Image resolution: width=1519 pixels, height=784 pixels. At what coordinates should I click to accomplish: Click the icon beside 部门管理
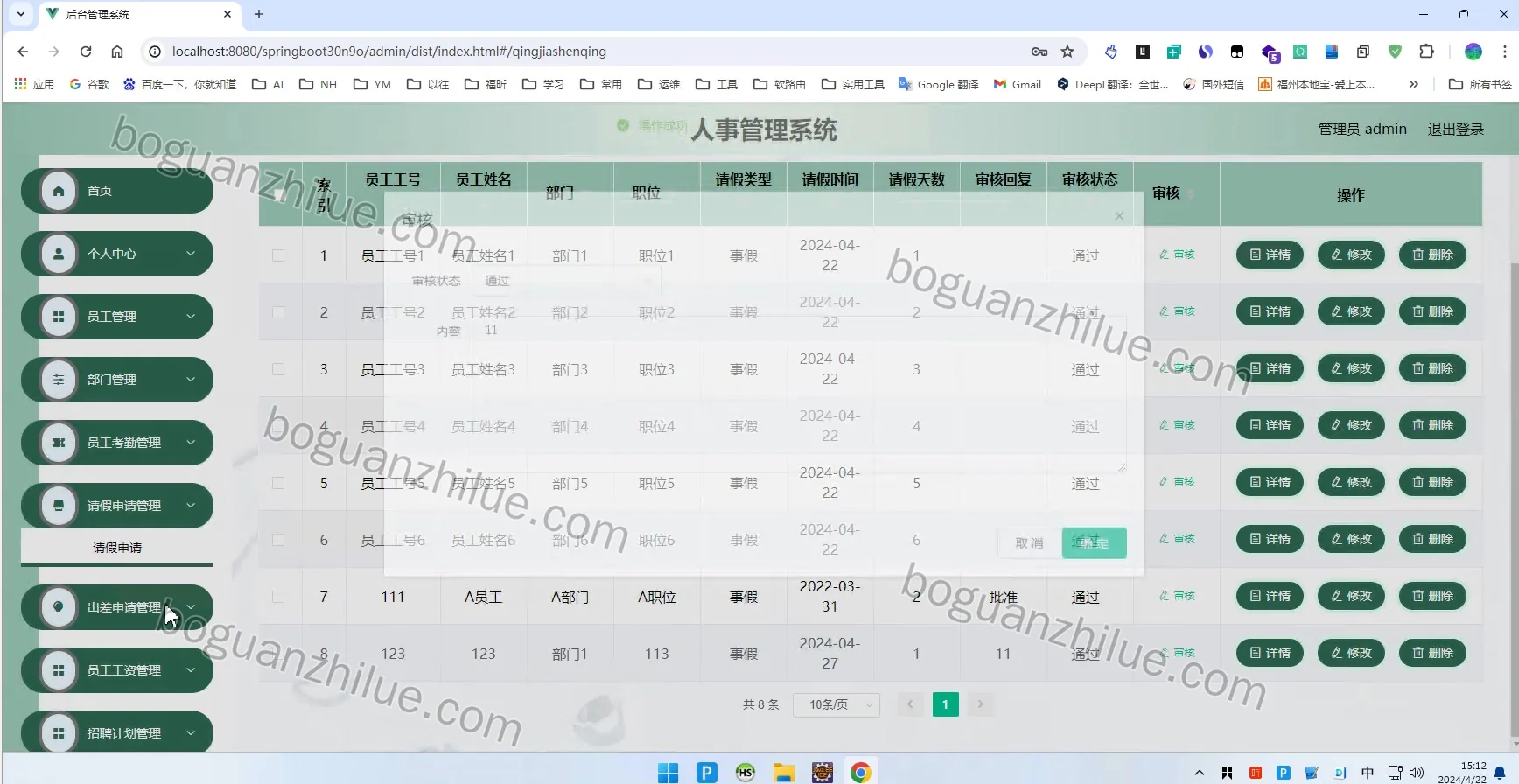point(59,380)
